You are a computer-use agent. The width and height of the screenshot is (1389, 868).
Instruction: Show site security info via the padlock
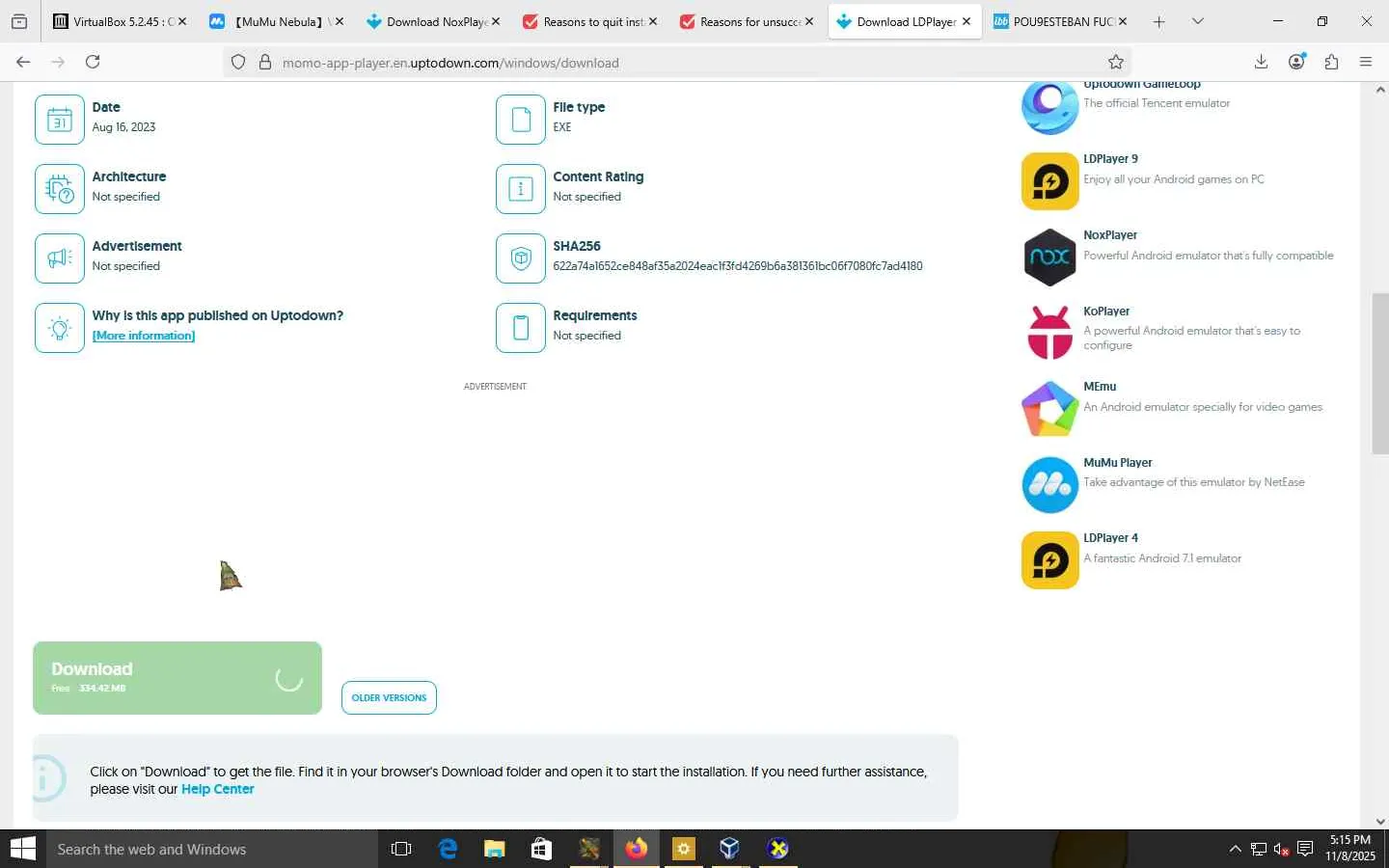tap(264, 63)
